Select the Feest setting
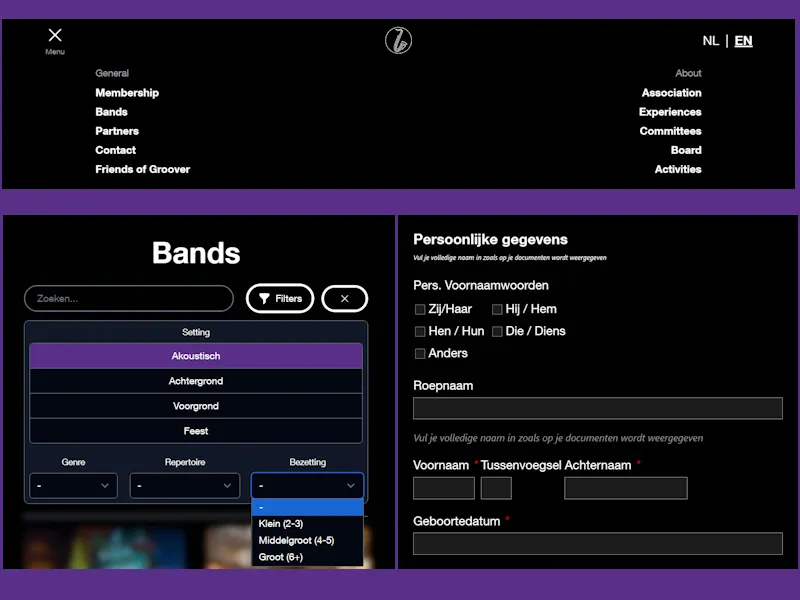800x600 pixels. tap(196, 431)
